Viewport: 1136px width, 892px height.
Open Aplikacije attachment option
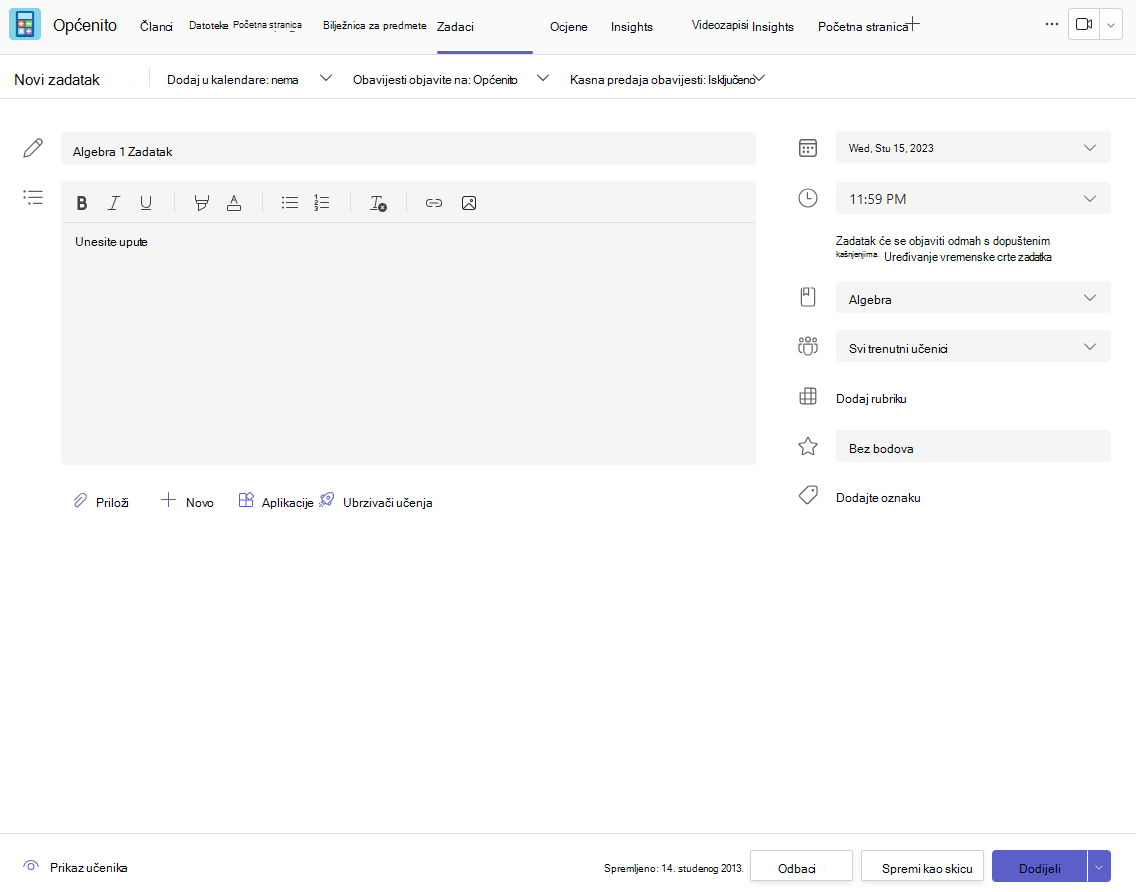275,501
